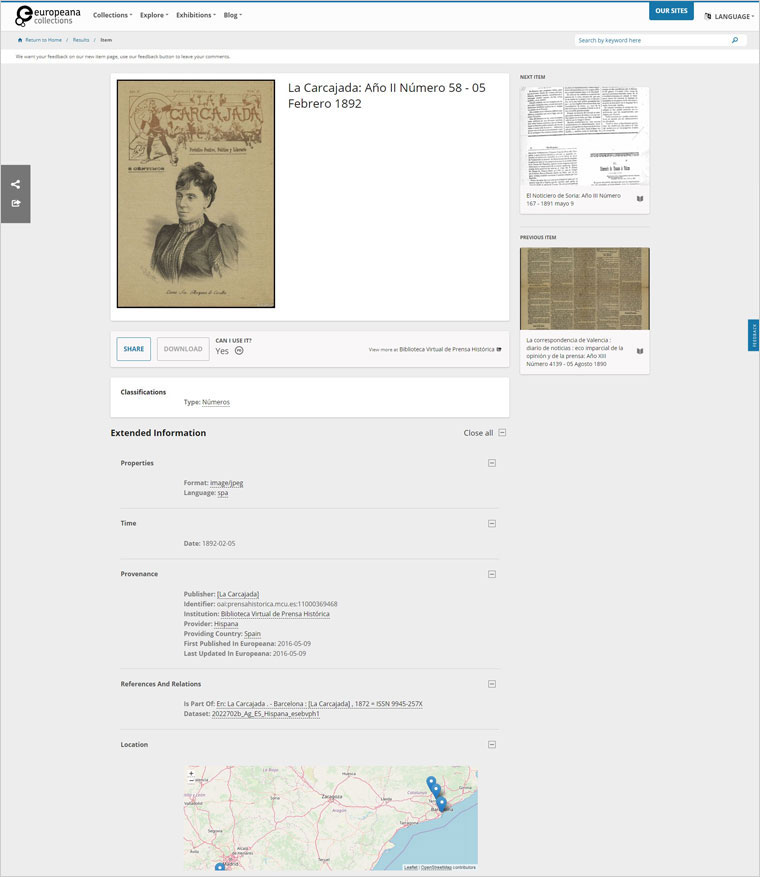760x877 pixels.
Task: Click the Is Part Of La Carcajada Barcelona link
Action: (x=319, y=704)
